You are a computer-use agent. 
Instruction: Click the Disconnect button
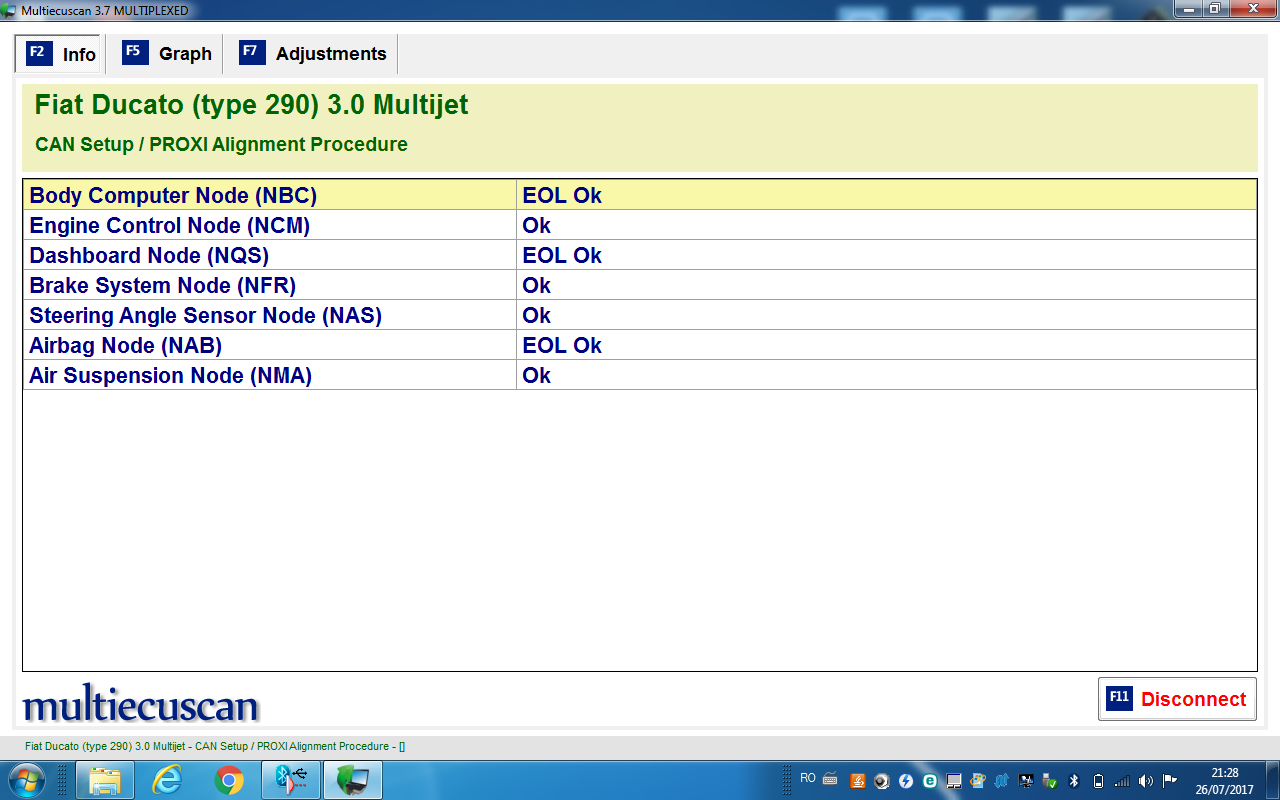point(1177,699)
